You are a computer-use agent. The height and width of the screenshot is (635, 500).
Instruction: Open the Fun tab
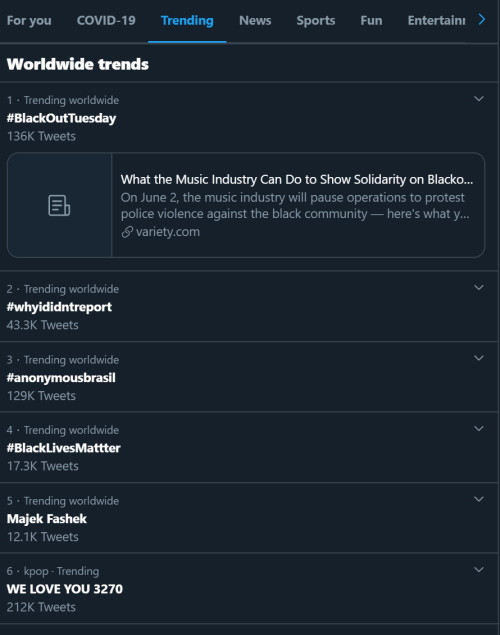(x=371, y=20)
